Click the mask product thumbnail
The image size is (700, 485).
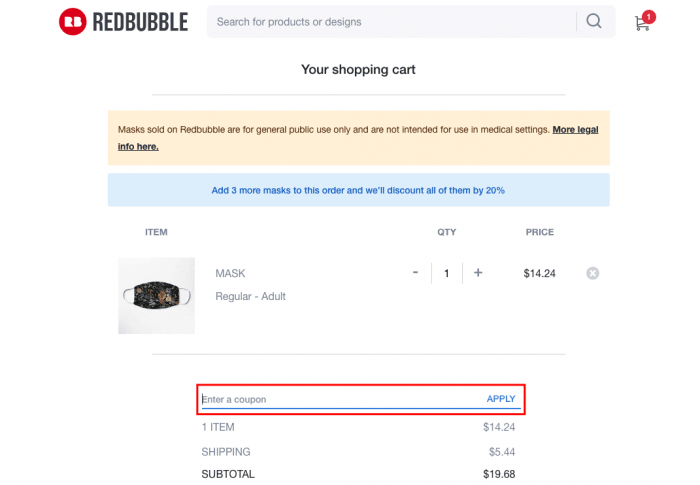(x=156, y=296)
